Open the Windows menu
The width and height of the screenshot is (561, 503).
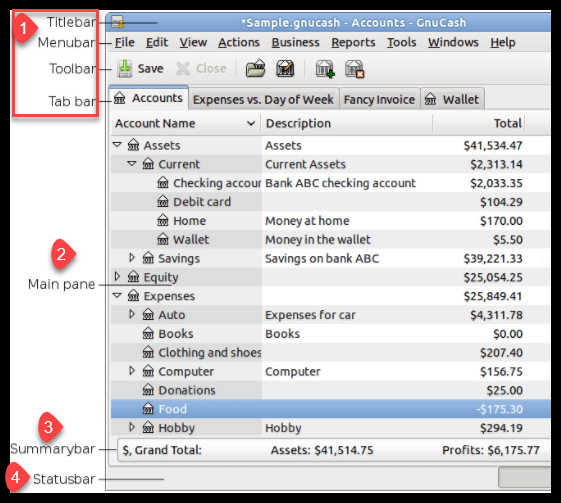tap(453, 42)
